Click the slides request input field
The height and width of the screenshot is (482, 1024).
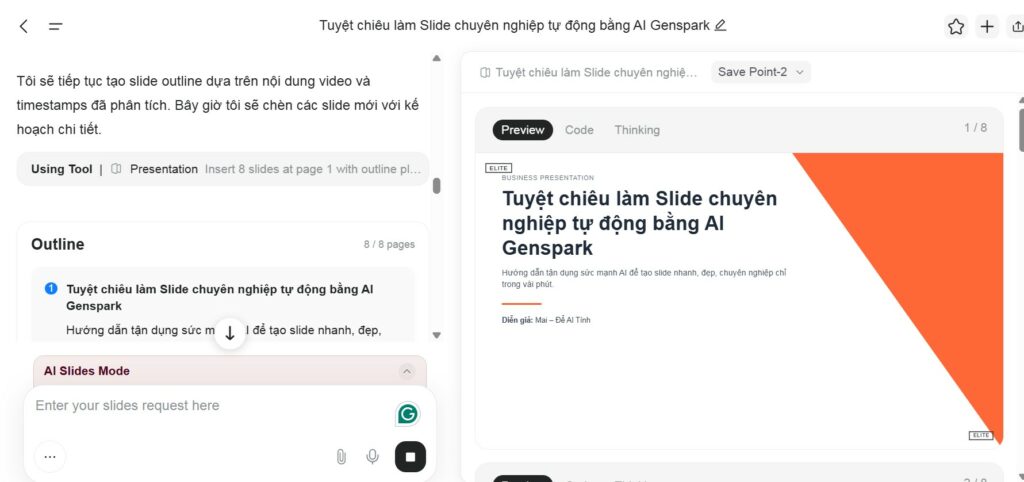tap(212, 406)
